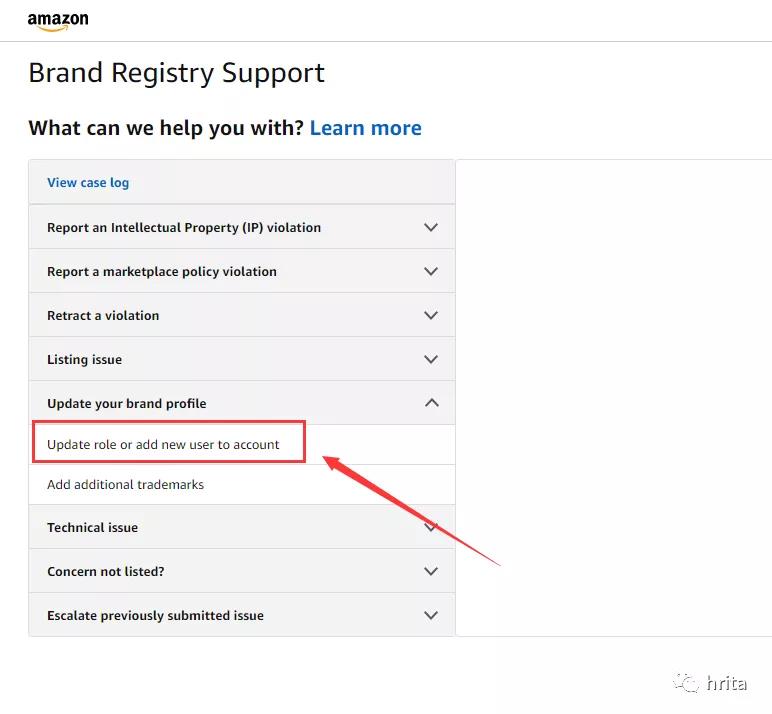This screenshot has width=772, height=714.
Task: Click the Concern not listed label
Action: [x=106, y=572]
